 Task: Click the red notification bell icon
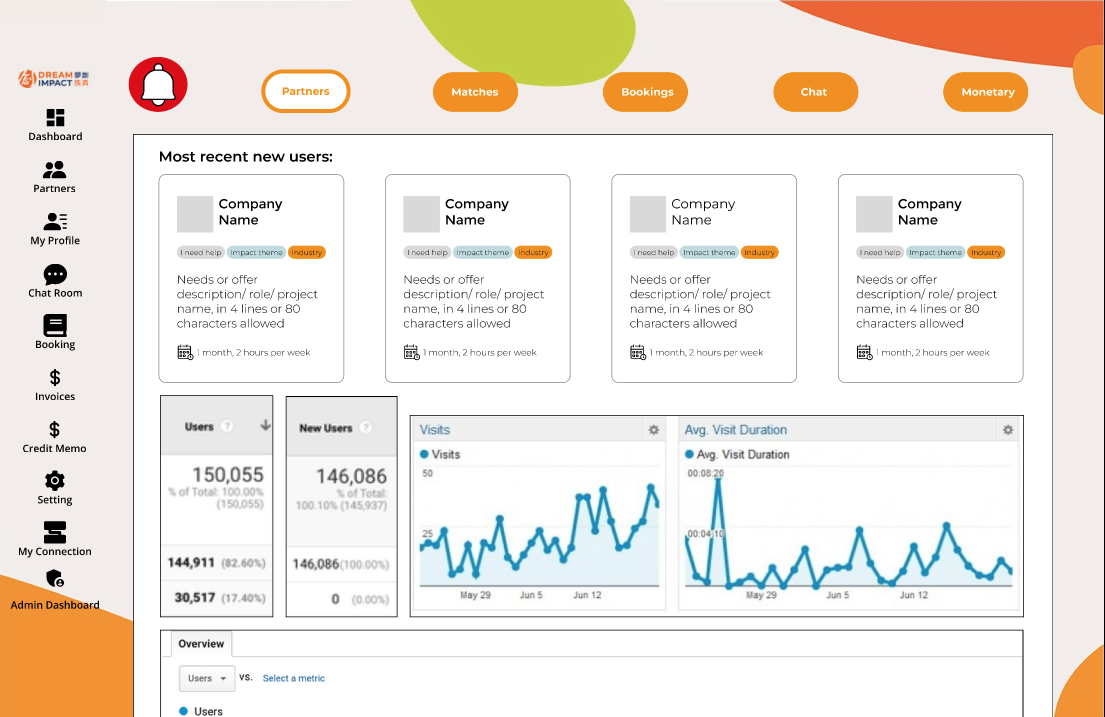[158, 85]
